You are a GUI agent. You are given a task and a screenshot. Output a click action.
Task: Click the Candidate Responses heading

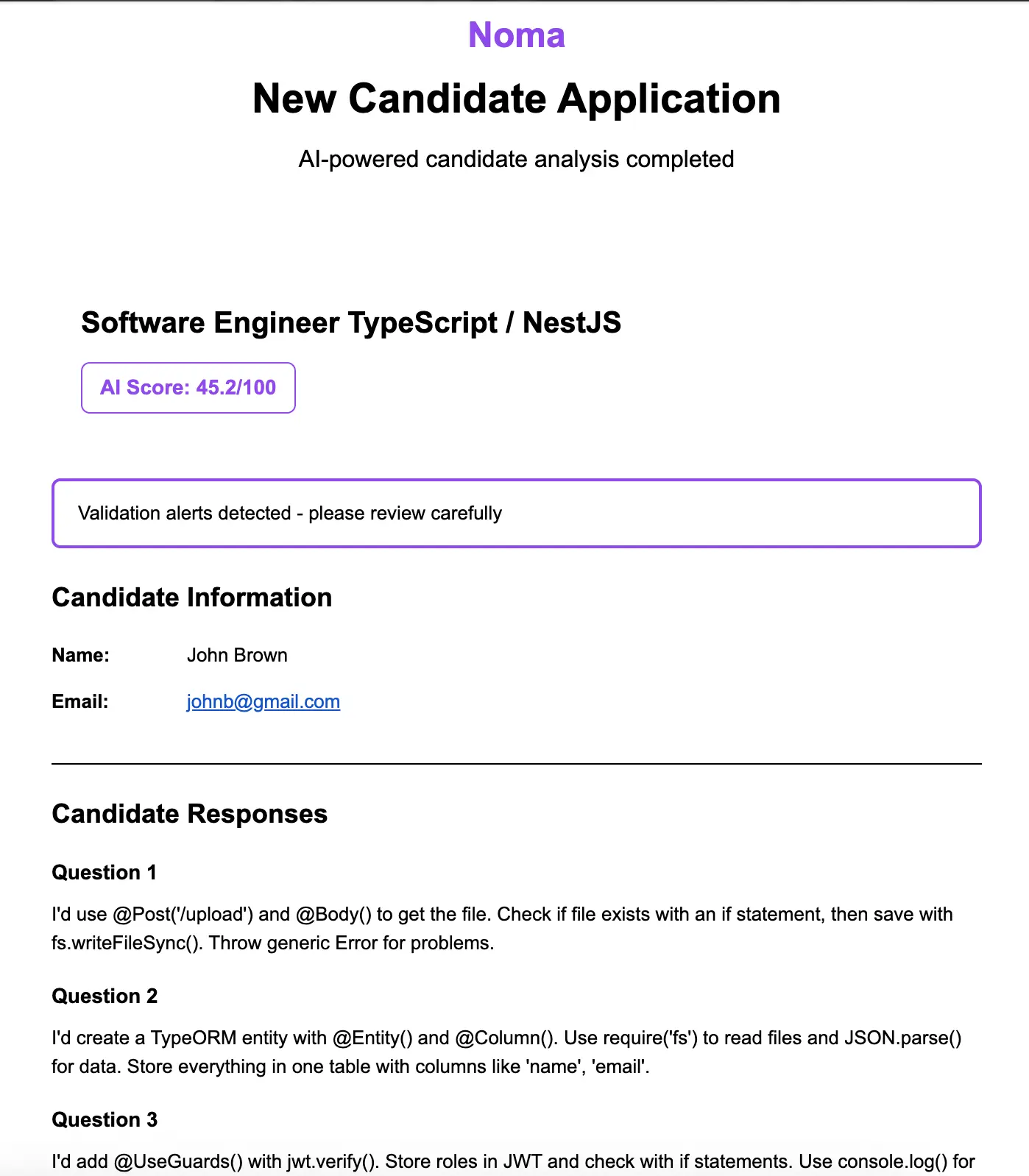[190, 814]
